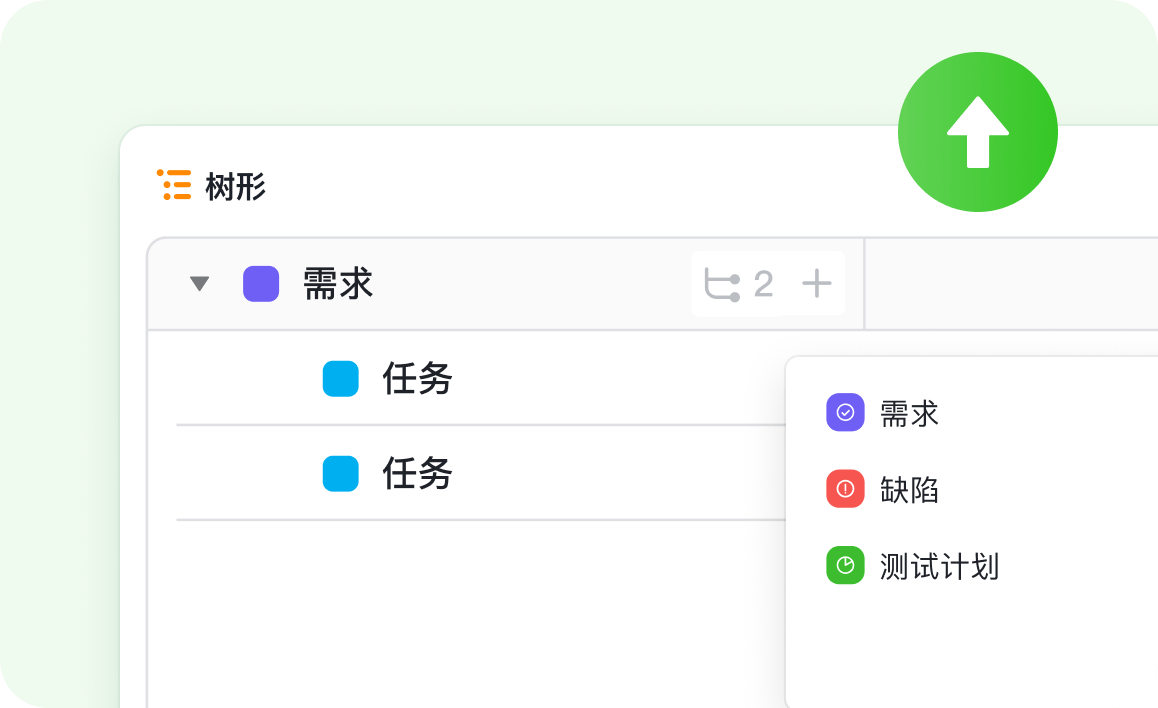Click the blue icon of the first 任务
1158x708 pixels.
[x=340, y=379]
